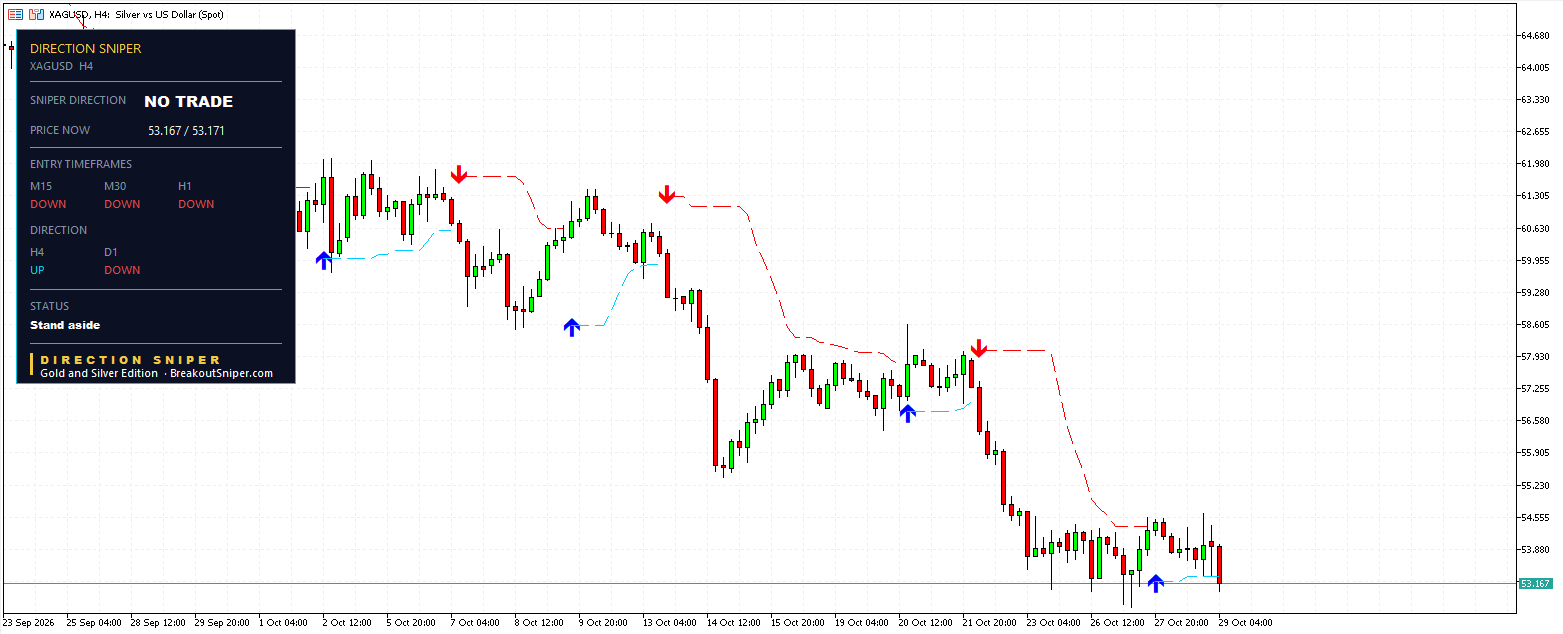Image resolution: width=1563 pixels, height=634 pixels.
Task: Click the '8 Oct 12:00' time label
Action: (539, 622)
